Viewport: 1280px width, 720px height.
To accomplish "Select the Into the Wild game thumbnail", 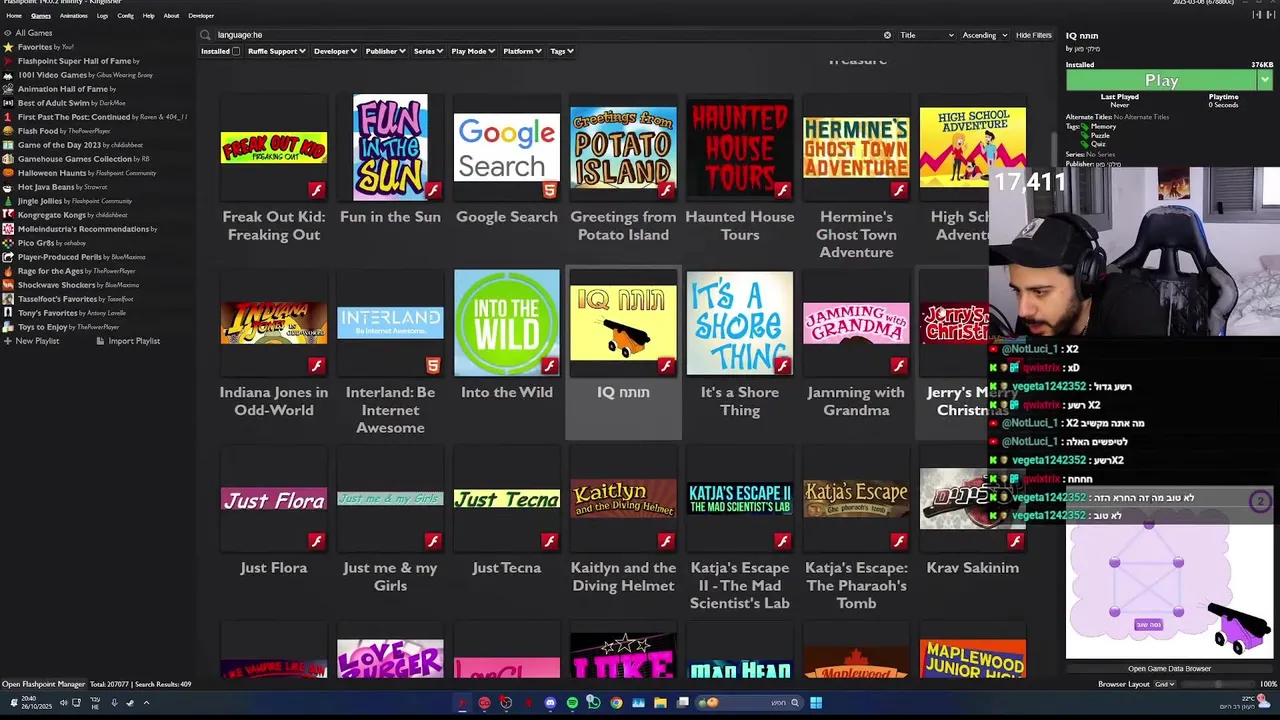I will coord(506,323).
